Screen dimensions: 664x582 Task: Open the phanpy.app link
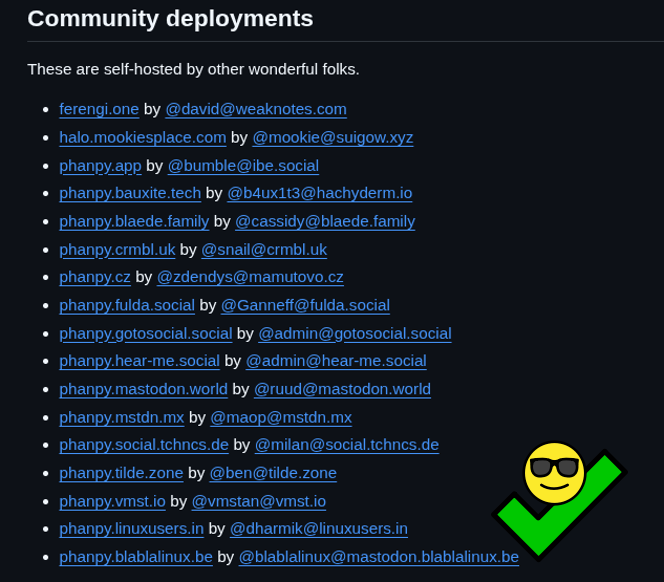[x=100, y=165]
